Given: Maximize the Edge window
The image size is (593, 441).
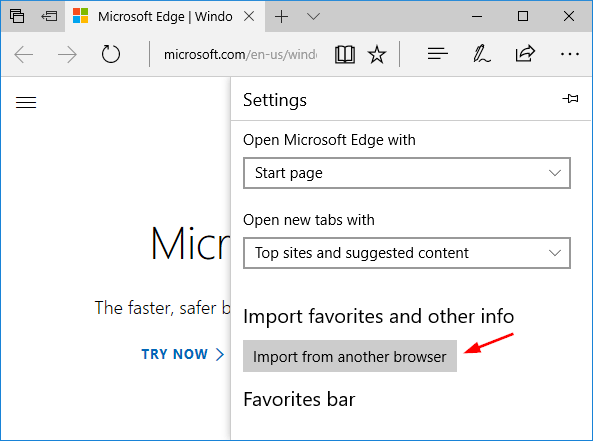Looking at the screenshot, I should (x=523, y=16).
